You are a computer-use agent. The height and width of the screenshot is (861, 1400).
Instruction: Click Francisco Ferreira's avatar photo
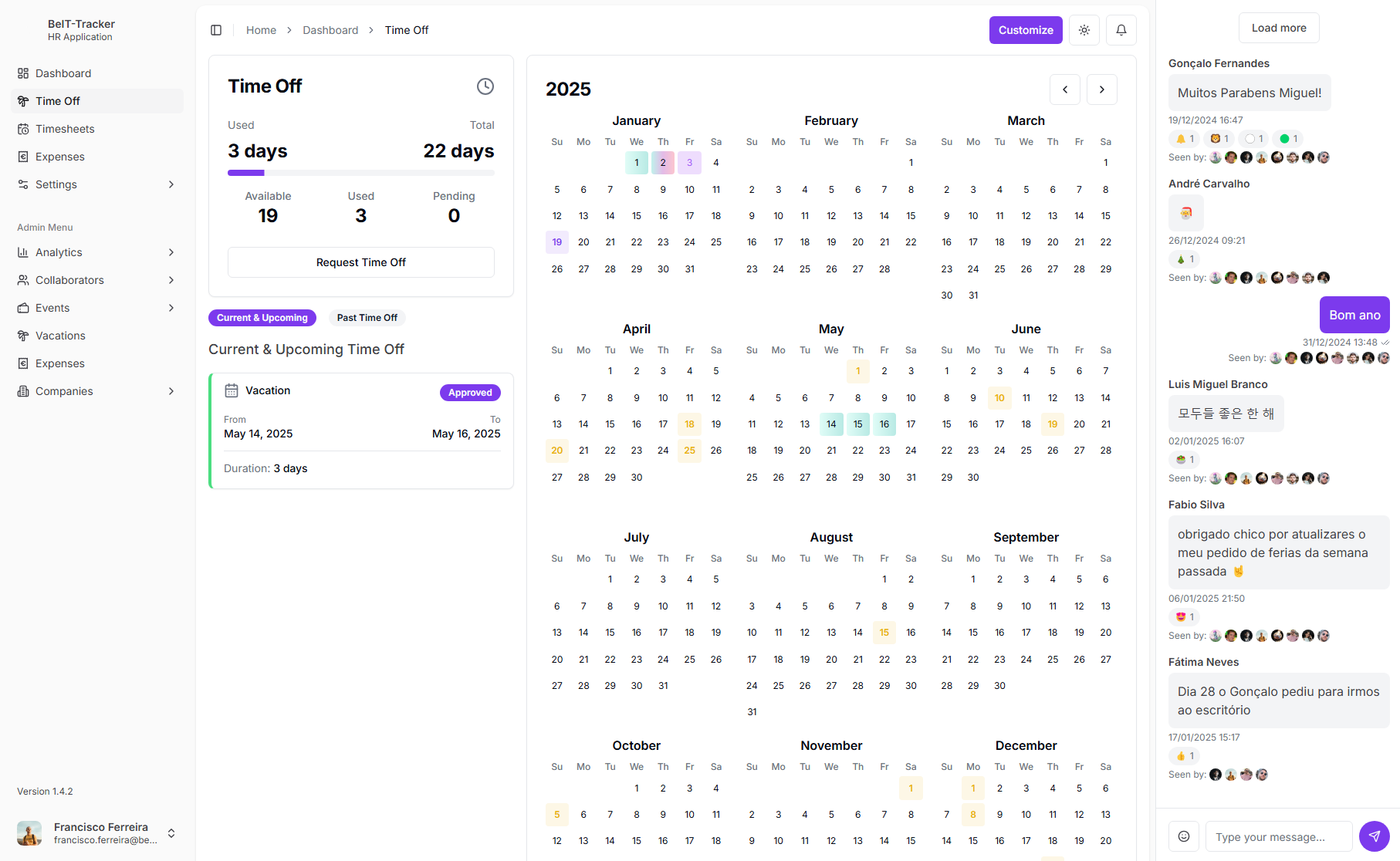(29, 833)
